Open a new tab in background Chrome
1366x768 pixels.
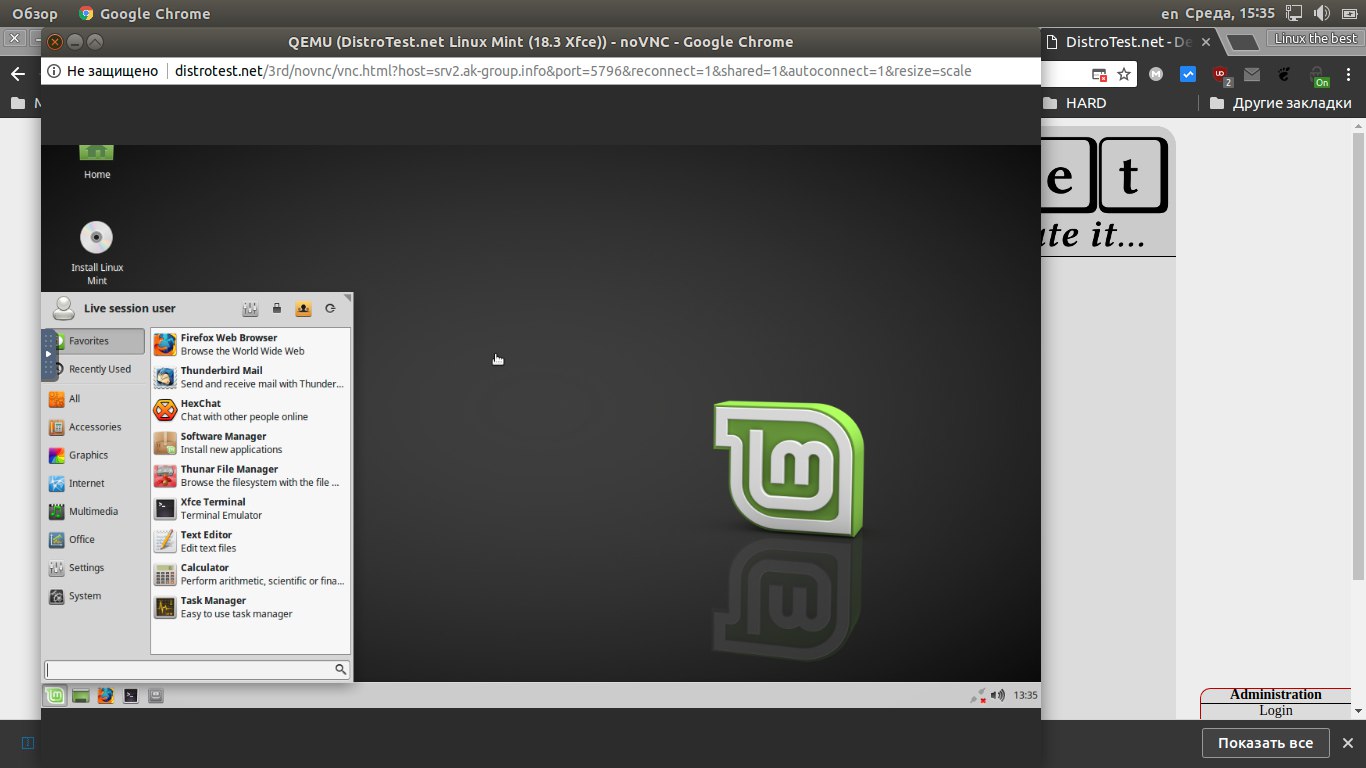click(x=1242, y=42)
